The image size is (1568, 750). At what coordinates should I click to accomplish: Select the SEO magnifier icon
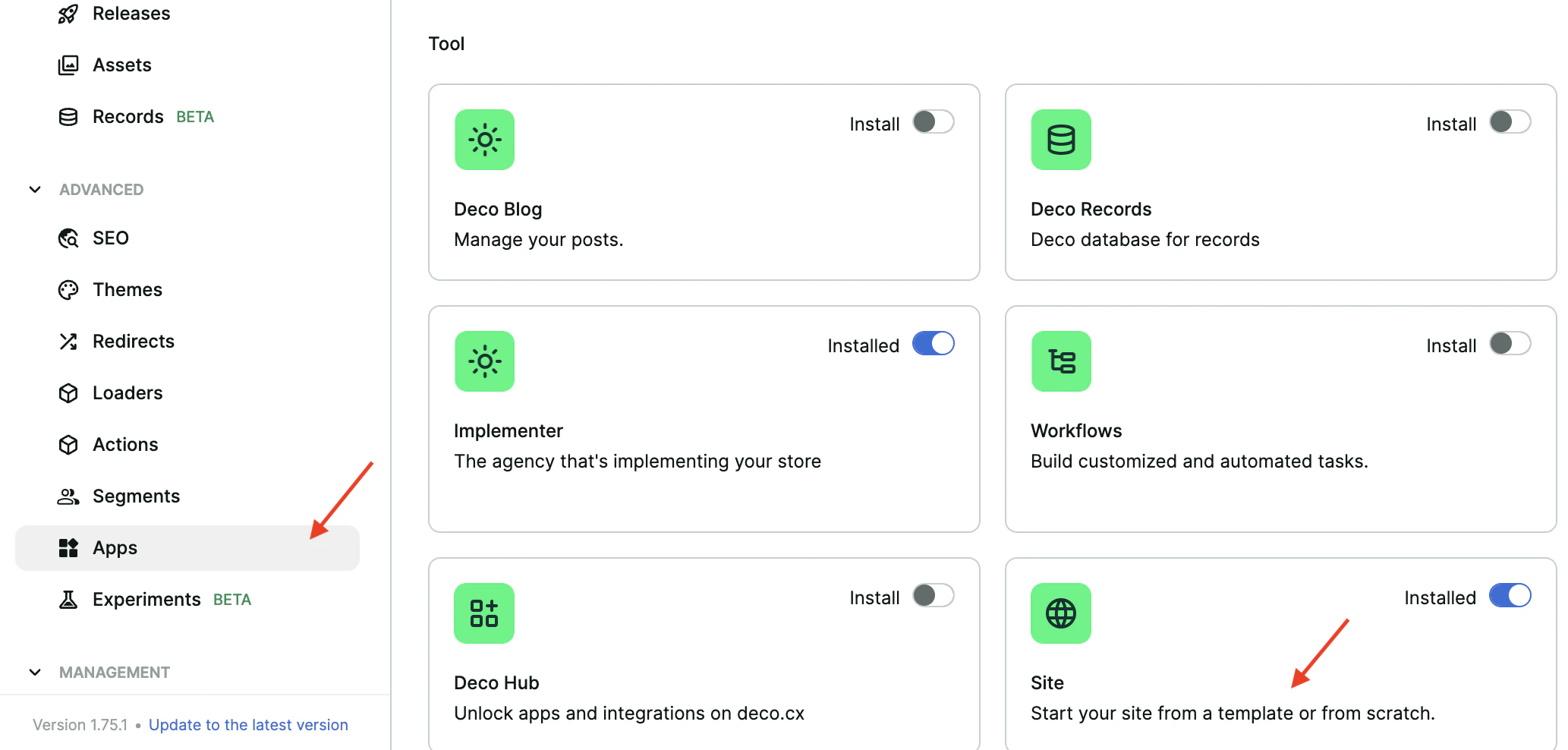pyautogui.click(x=68, y=238)
